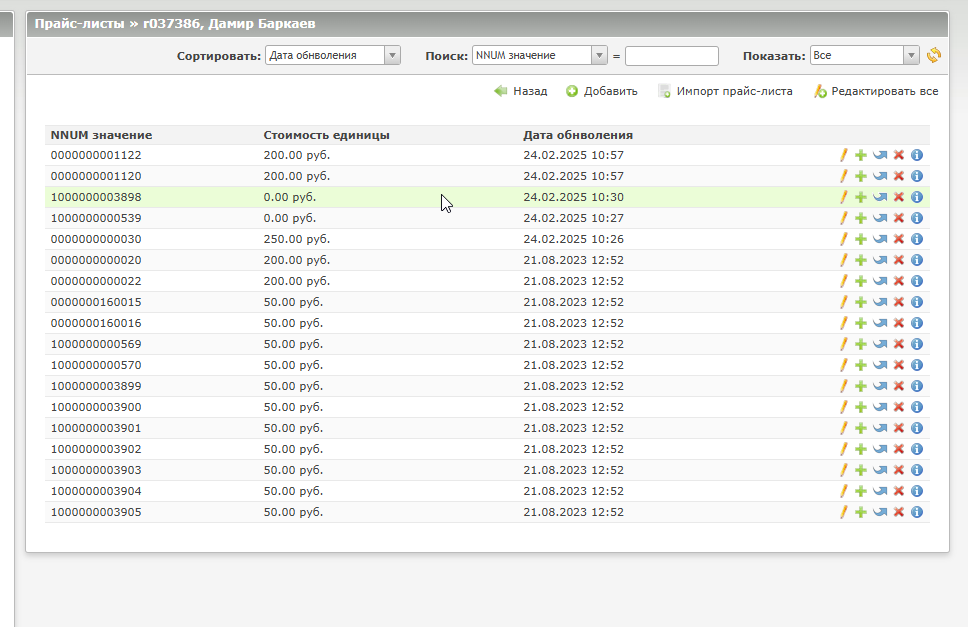
Task: Expand the Поиск field dropdown NNUM значение
Action: 540,55
